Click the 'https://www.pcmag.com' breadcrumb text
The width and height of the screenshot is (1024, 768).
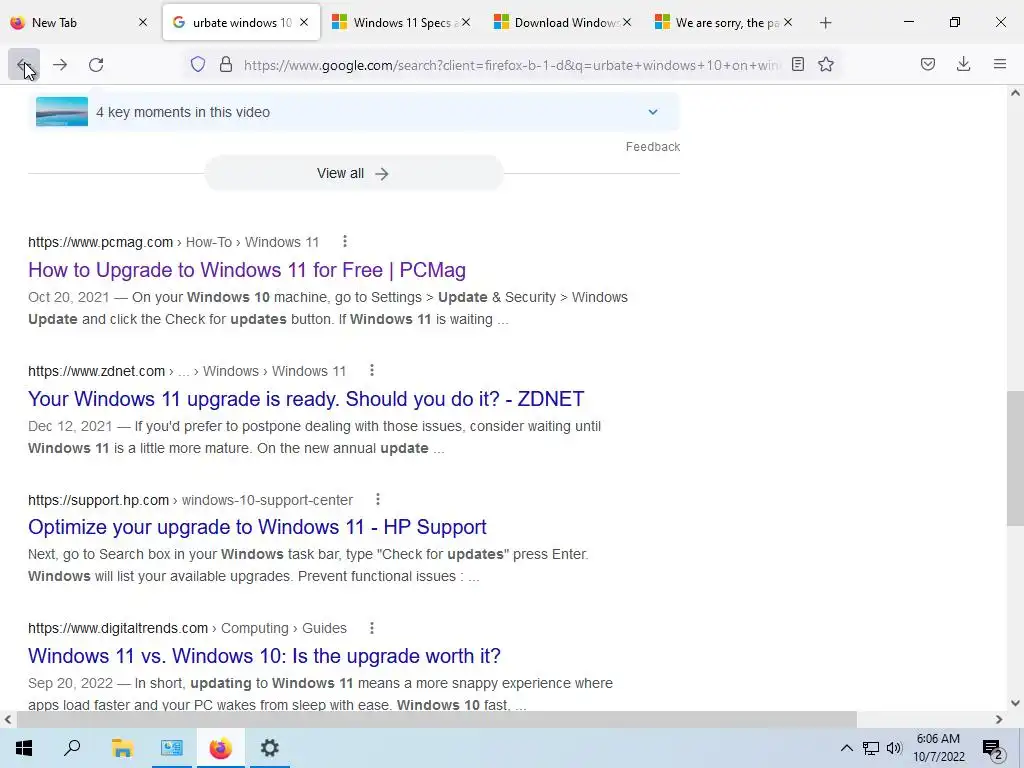click(x=101, y=242)
